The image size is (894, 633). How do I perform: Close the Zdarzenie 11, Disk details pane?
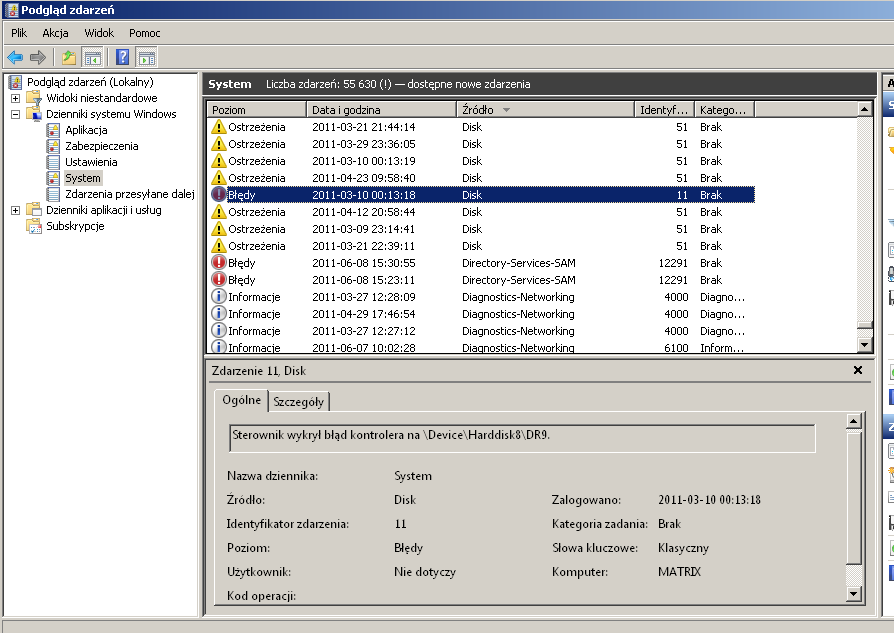tap(858, 370)
